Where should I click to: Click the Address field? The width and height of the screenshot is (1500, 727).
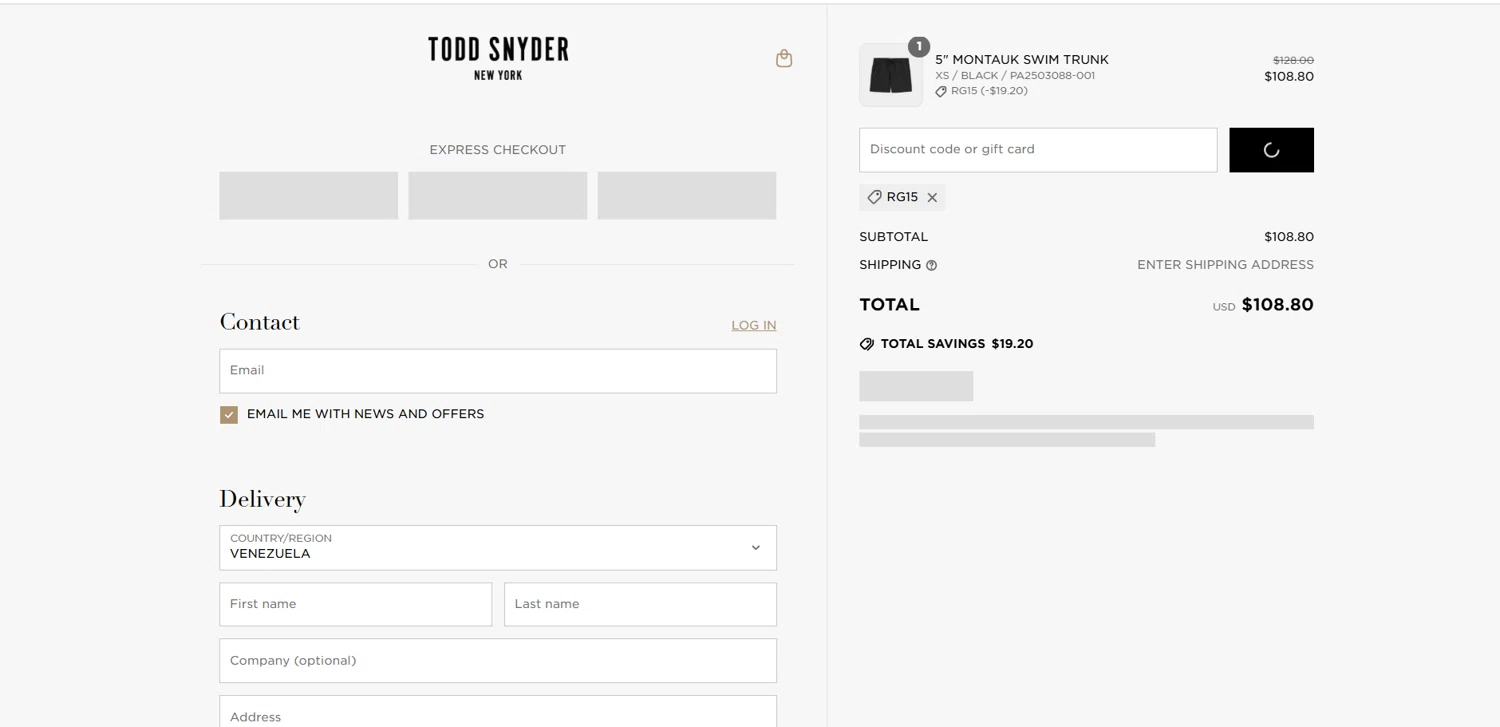coord(498,711)
